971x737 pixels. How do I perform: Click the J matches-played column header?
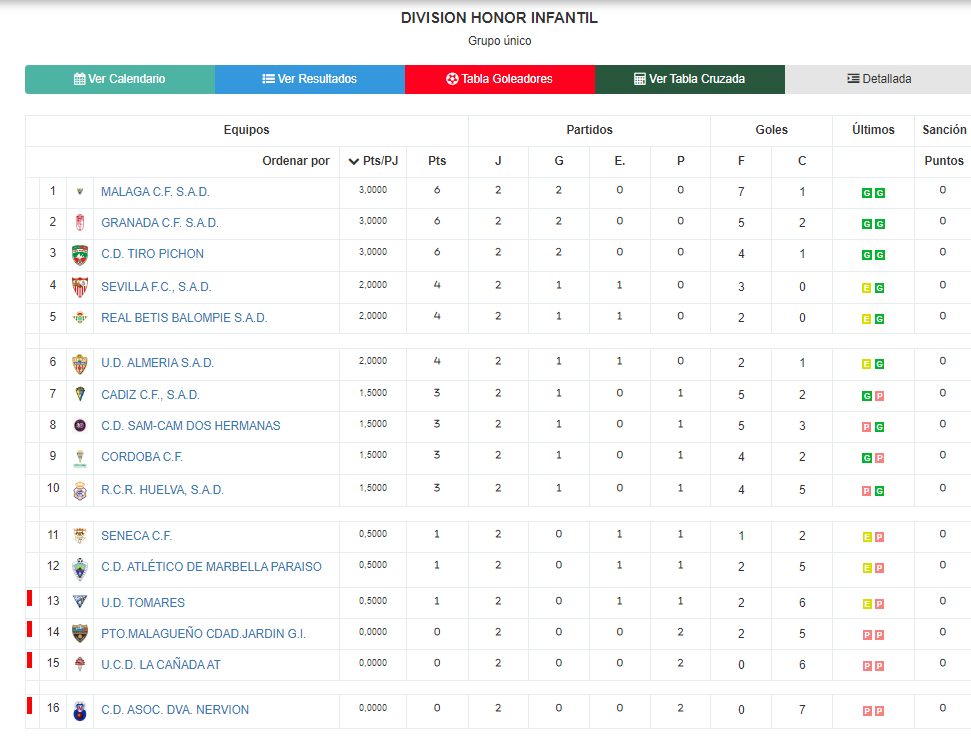click(498, 161)
